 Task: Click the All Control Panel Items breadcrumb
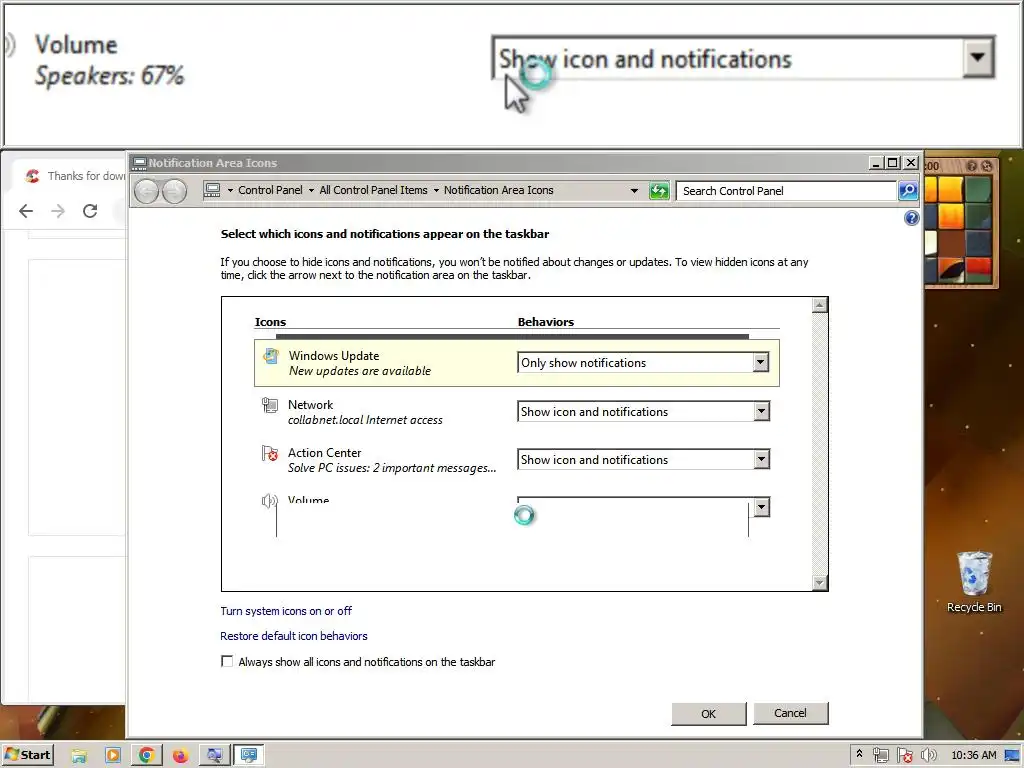[x=373, y=190]
